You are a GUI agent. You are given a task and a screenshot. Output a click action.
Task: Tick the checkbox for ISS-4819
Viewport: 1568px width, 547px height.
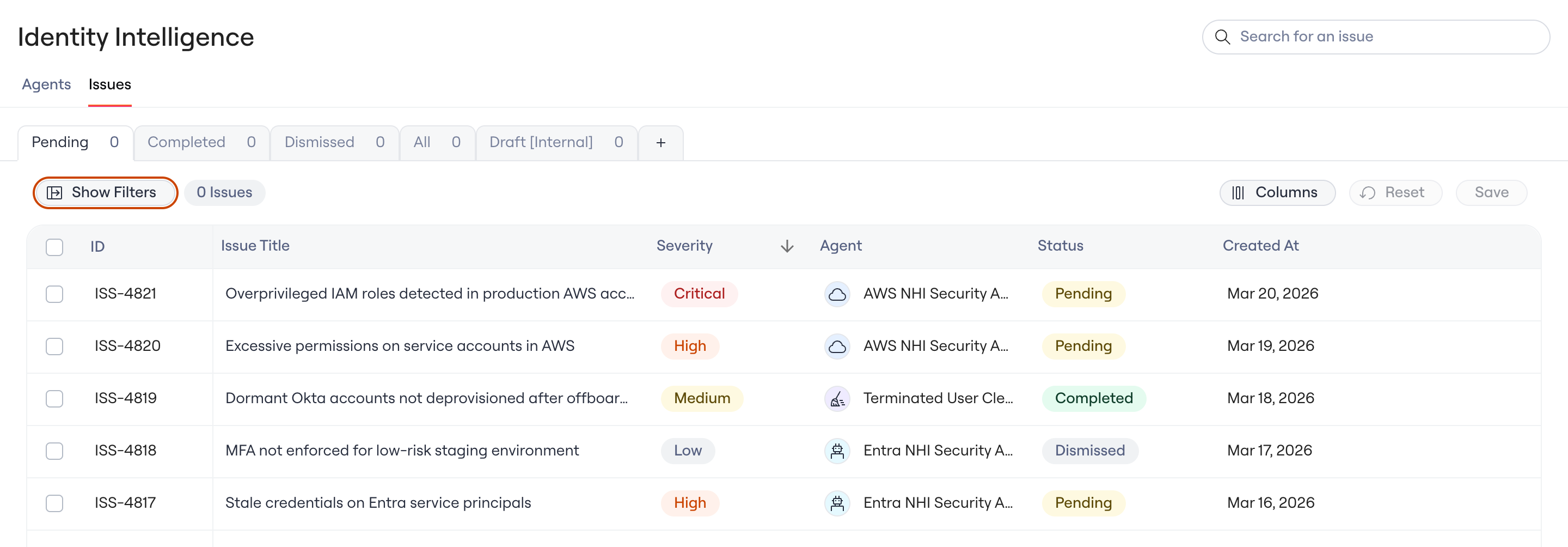coord(54,399)
